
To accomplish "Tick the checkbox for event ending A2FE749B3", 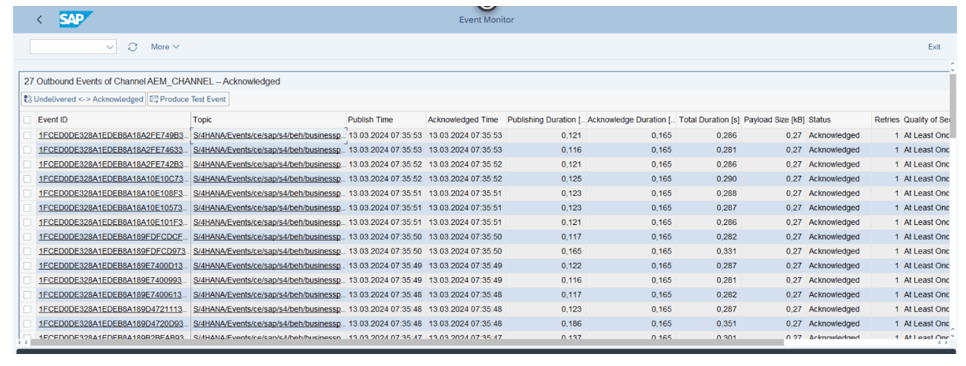I will click(27, 135).
